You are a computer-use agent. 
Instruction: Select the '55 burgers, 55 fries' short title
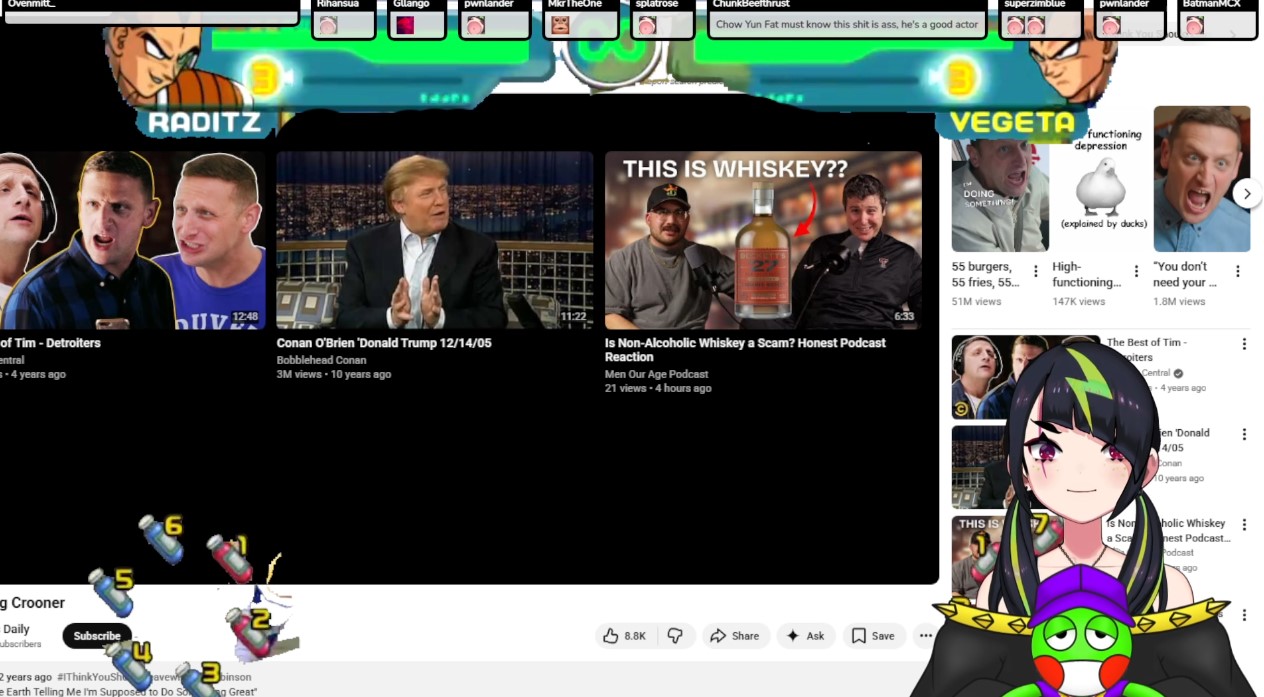pyautogui.click(x=986, y=274)
